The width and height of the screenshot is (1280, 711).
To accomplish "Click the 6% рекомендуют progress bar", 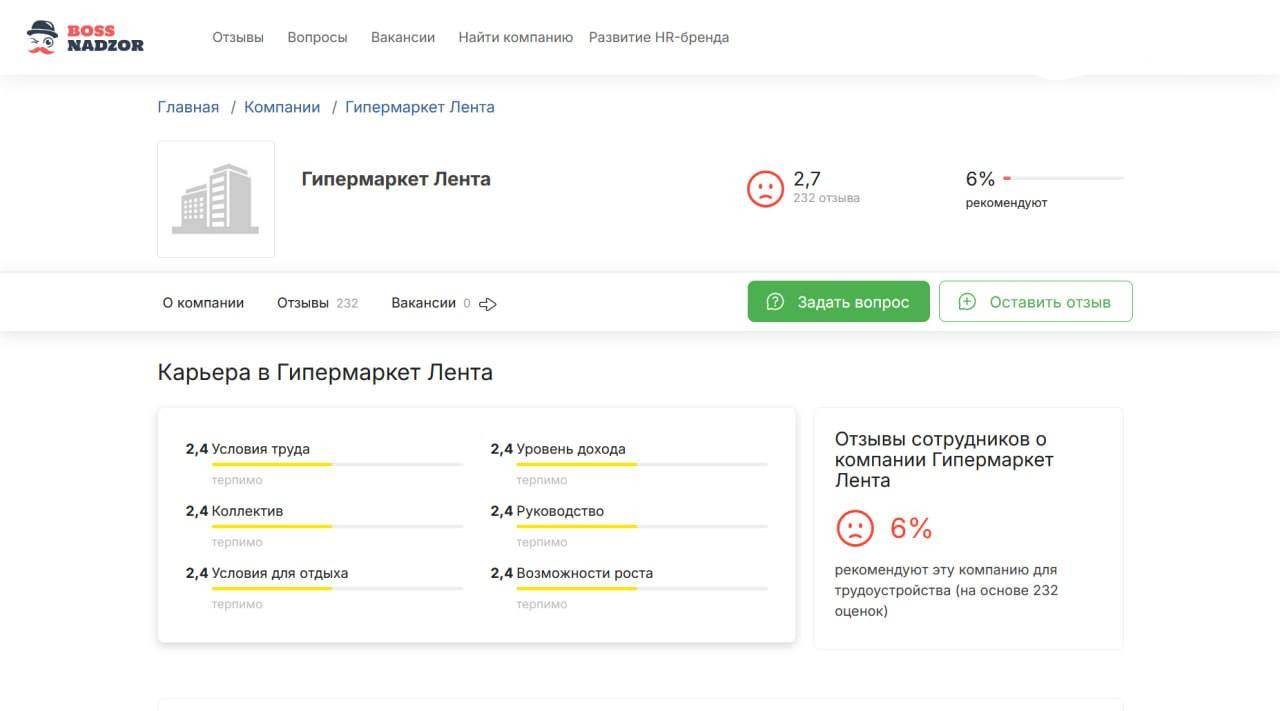I will 1063,179.
